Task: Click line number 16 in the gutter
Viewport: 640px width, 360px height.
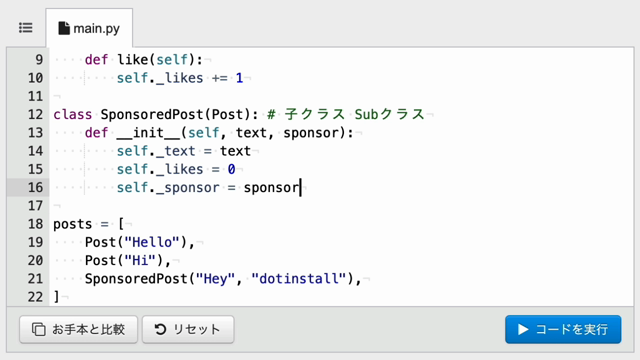Action: pyautogui.click(x=35, y=187)
